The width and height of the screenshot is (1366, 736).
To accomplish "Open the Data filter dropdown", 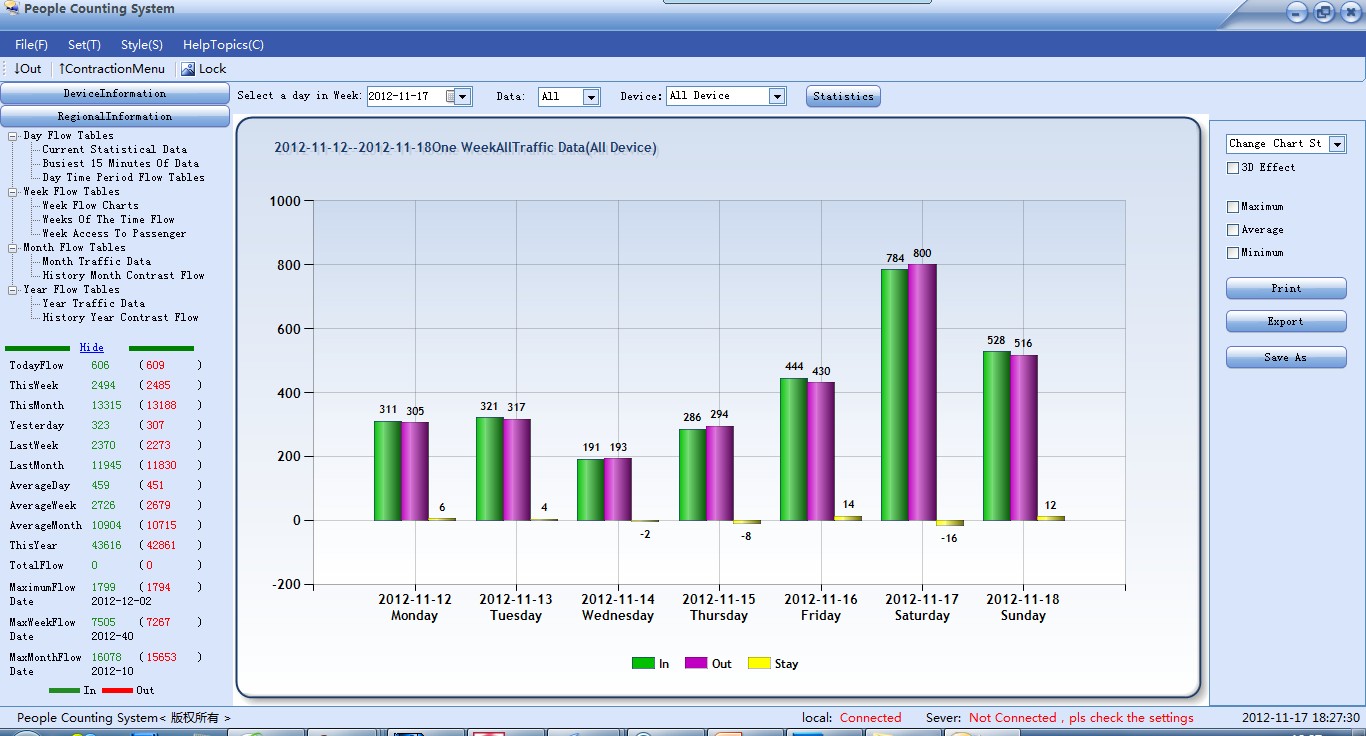I will point(591,97).
